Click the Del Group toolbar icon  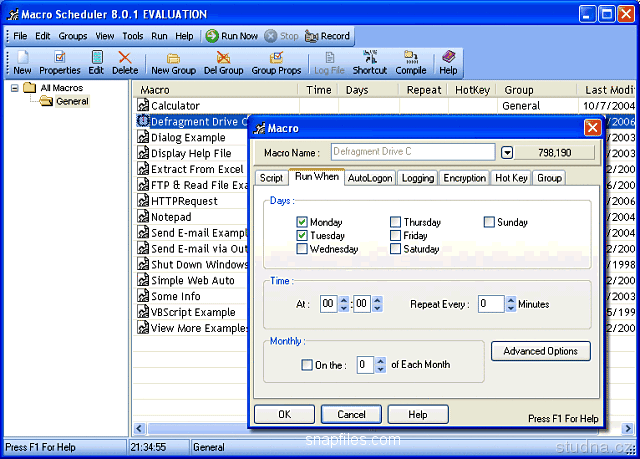(x=223, y=63)
